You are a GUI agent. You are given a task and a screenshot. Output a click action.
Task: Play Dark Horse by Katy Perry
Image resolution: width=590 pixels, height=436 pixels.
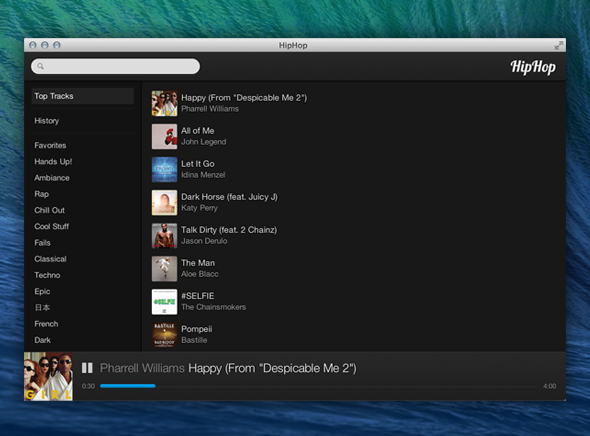pyautogui.click(x=229, y=202)
